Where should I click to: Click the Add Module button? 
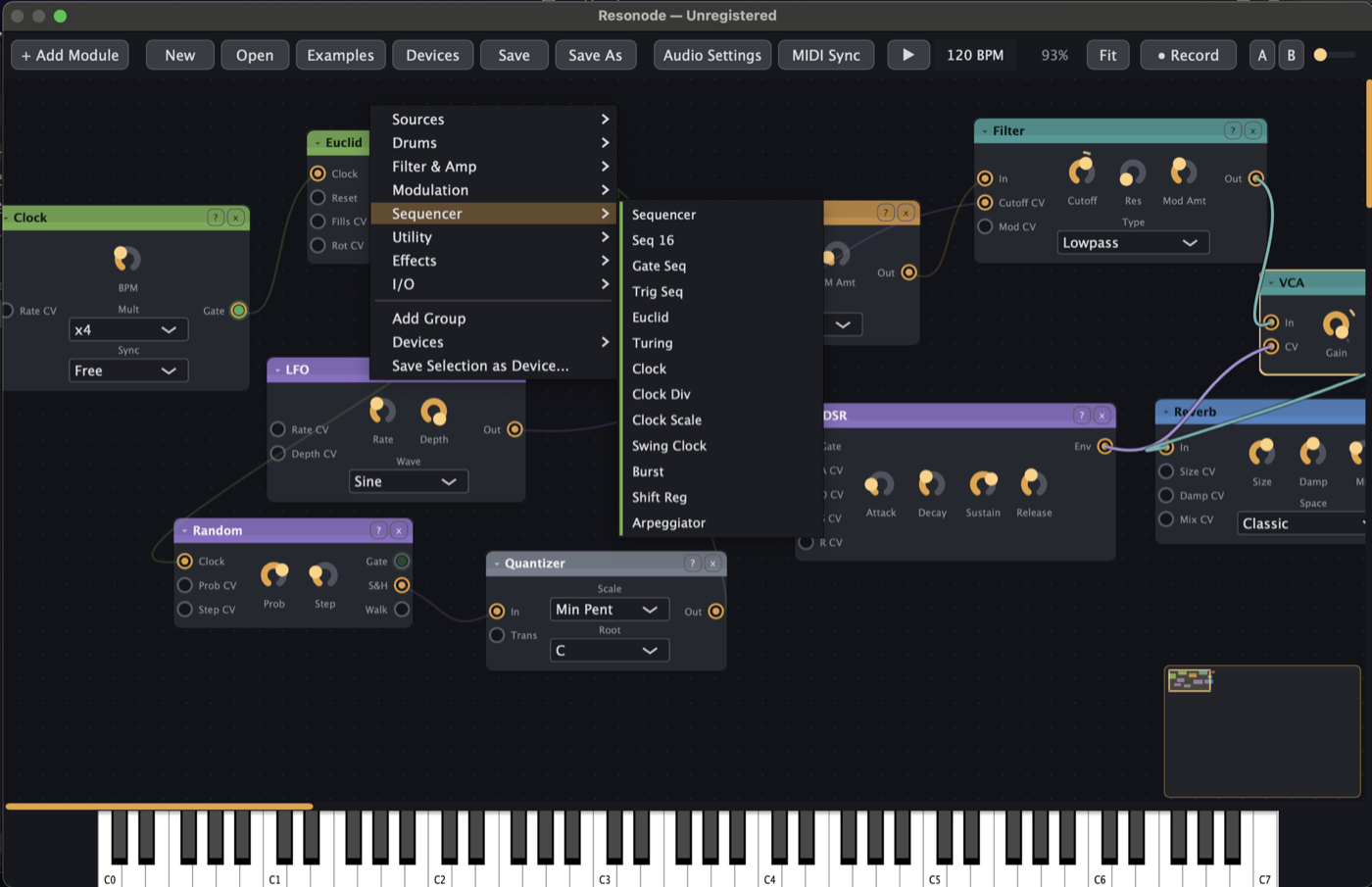[71, 55]
